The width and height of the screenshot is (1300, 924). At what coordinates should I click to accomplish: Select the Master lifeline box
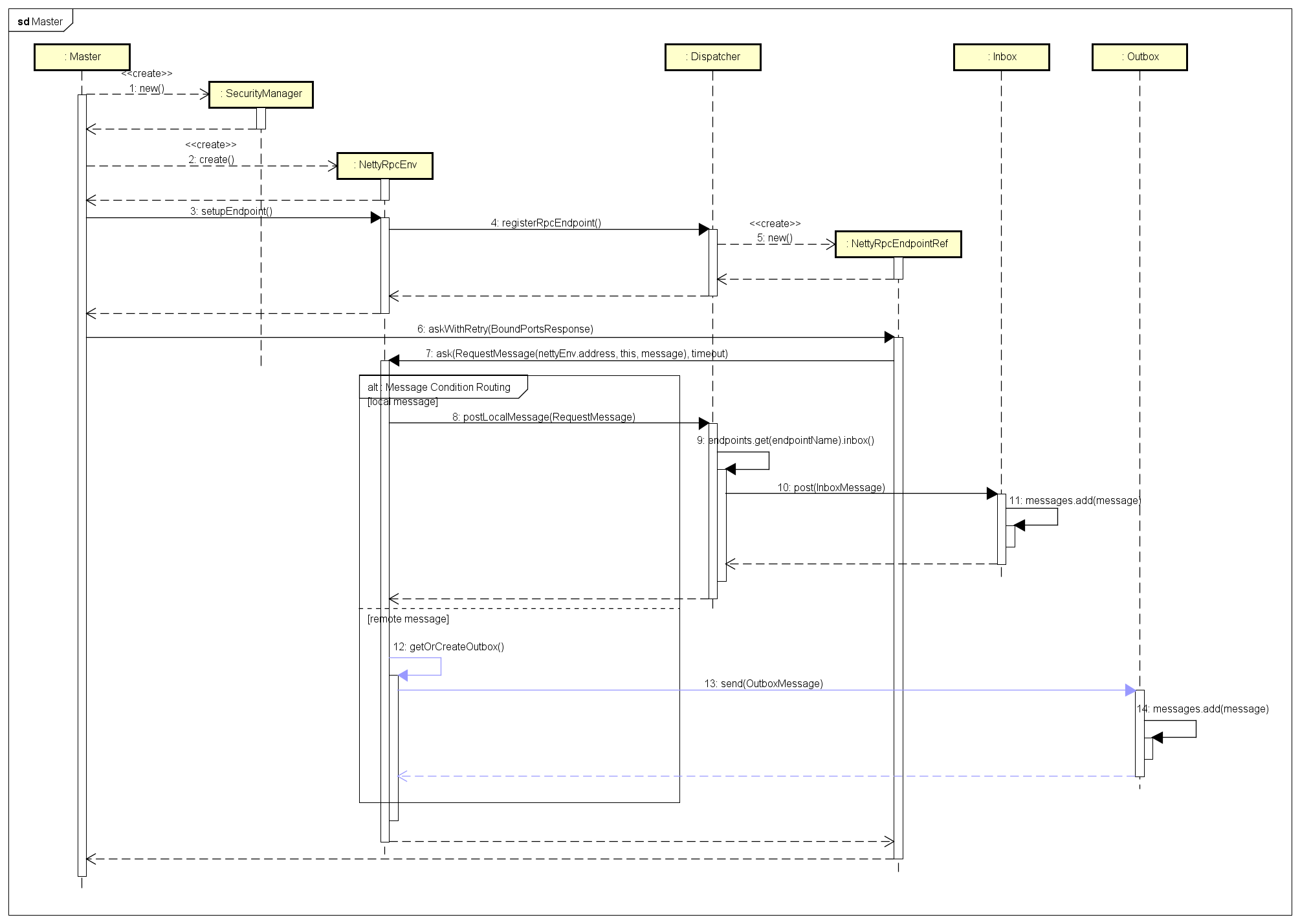pos(82,57)
